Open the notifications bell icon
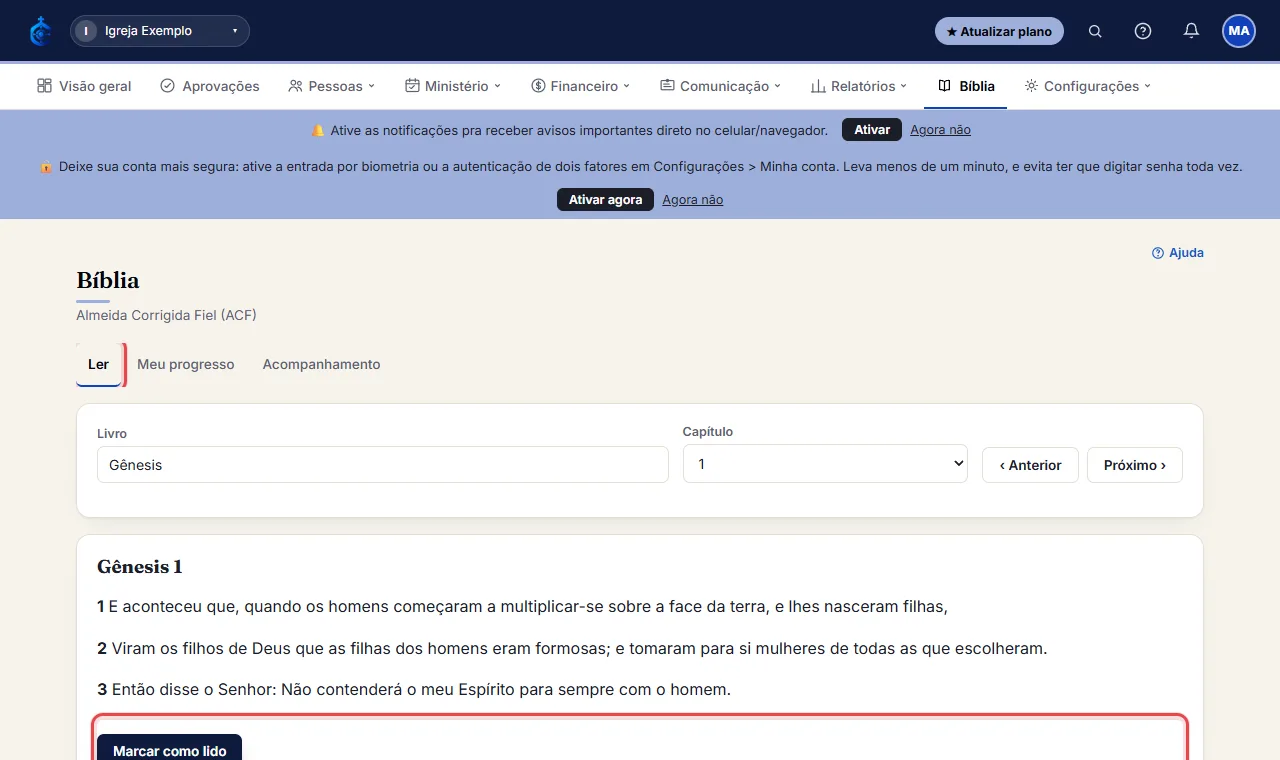The width and height of the screenshot is (1280, 760). click(x=1191, y=31)
